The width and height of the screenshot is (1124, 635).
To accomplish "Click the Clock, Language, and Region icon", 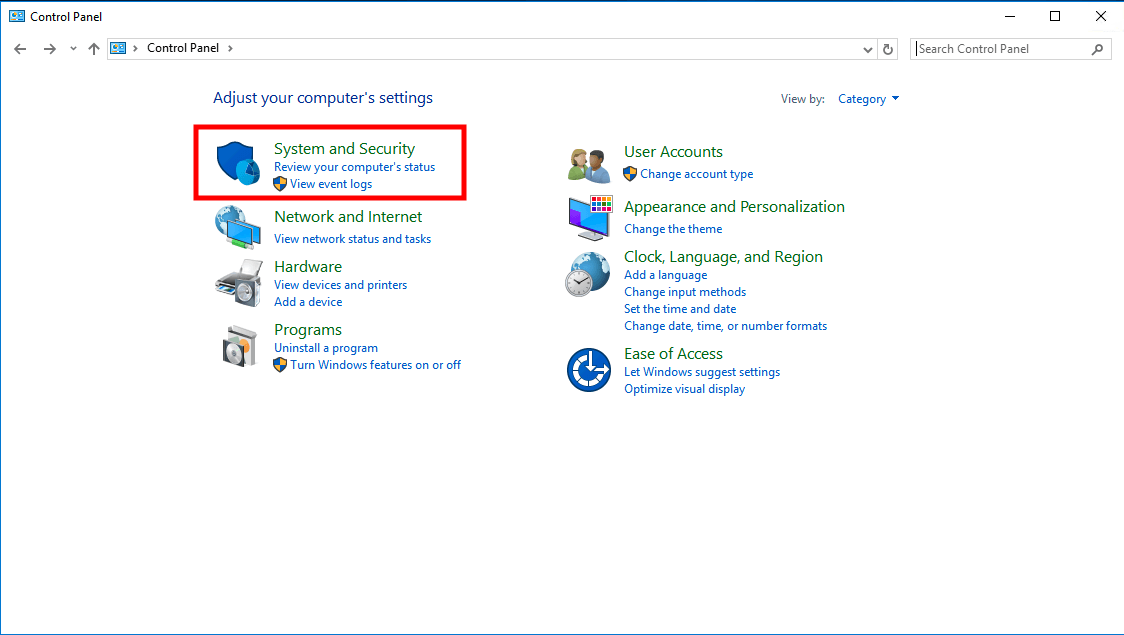I will click(x=587, y=274).
